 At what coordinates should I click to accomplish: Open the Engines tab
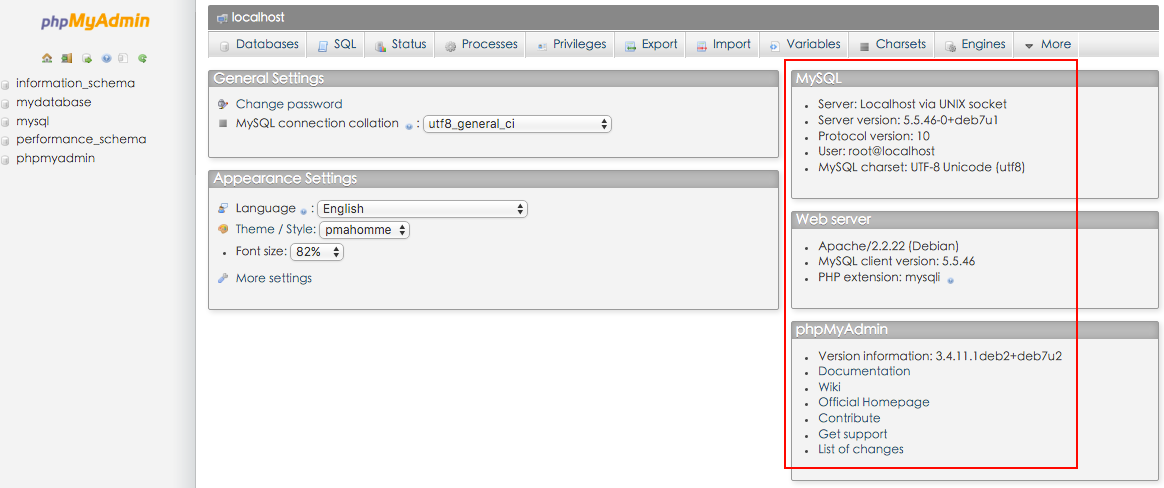pos(975,45)
